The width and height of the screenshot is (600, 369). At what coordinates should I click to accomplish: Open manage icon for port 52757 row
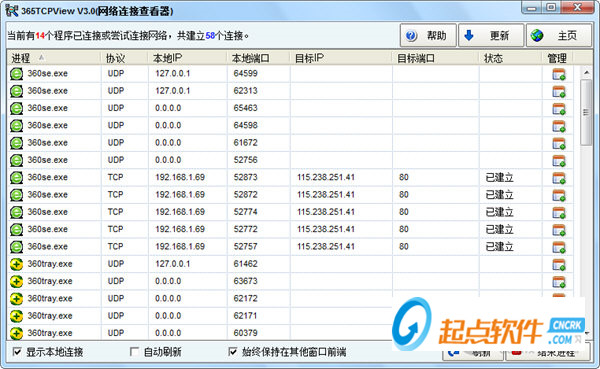click(559, 247)
